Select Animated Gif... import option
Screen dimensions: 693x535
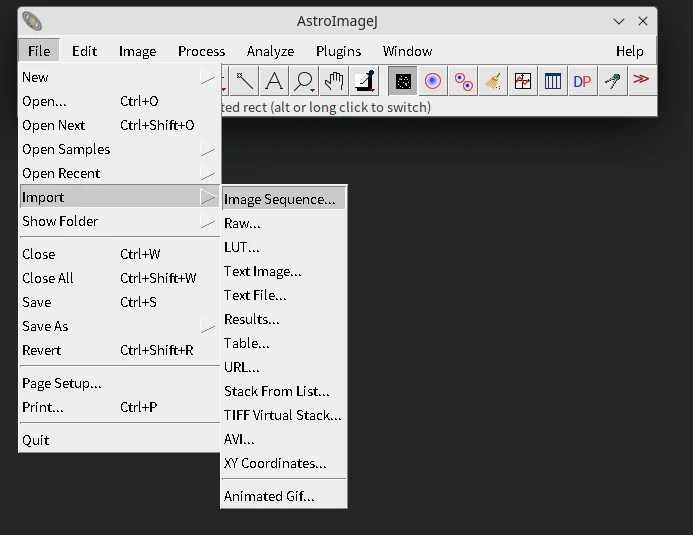click(284, 496)
